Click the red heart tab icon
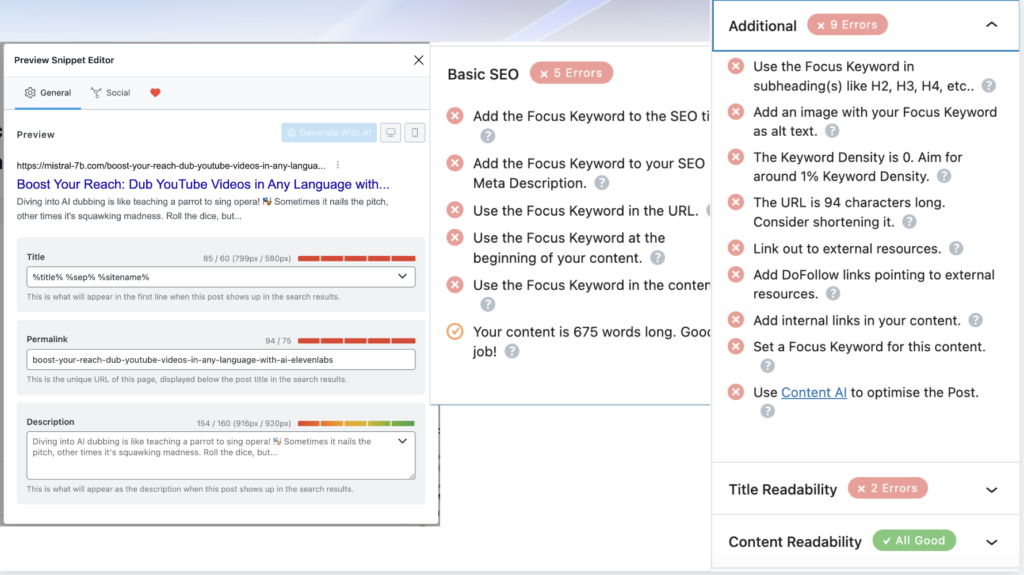Image resolution: width=1024 pixels, height=575 pixels. point(155,93)
